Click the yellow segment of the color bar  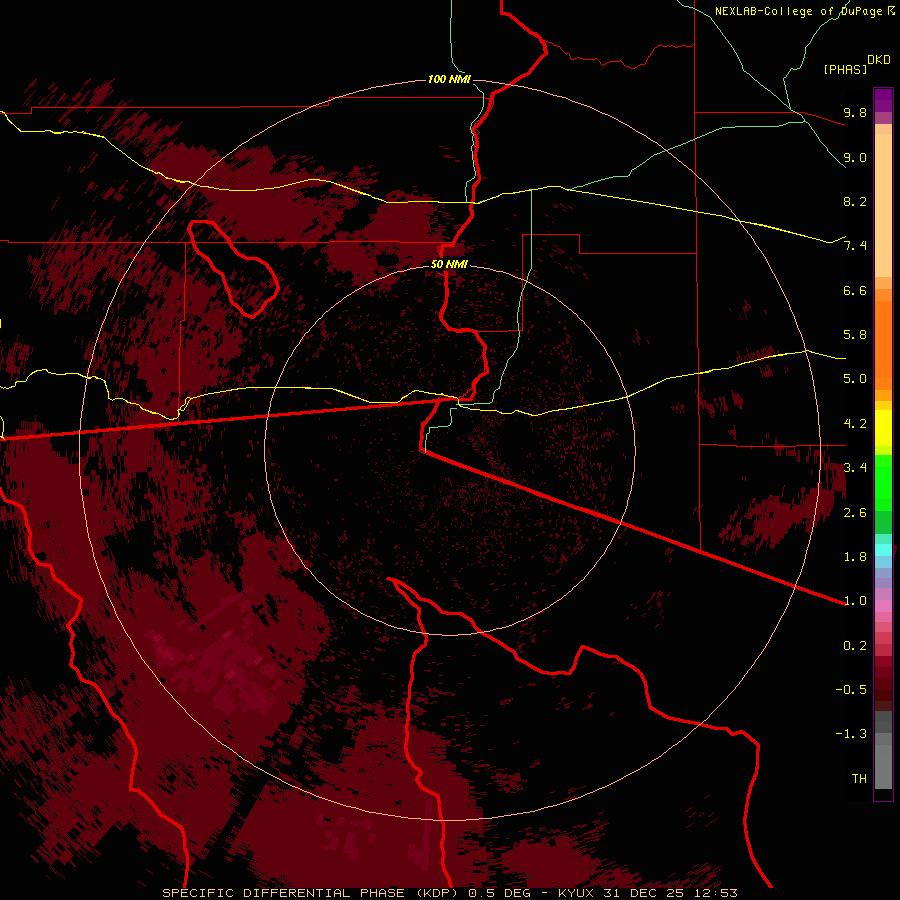[883, 428]
